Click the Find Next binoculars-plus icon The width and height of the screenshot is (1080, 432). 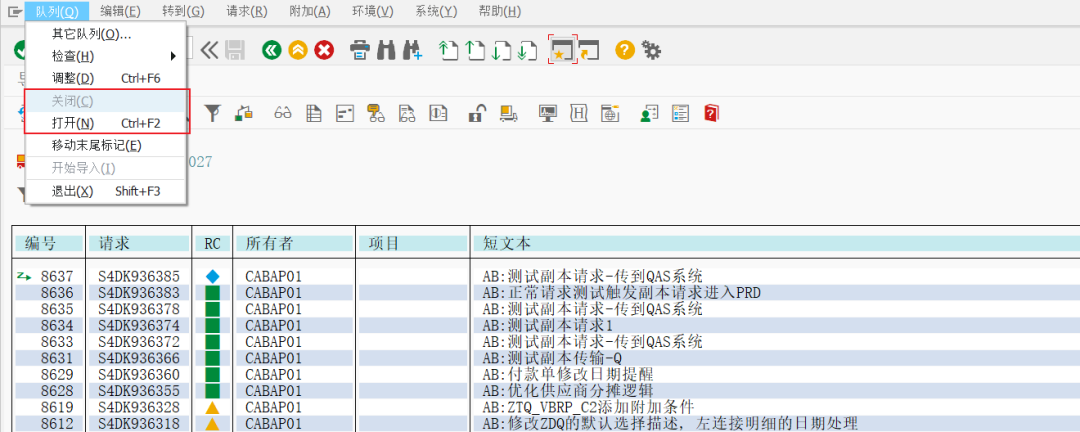pos(413,50)
